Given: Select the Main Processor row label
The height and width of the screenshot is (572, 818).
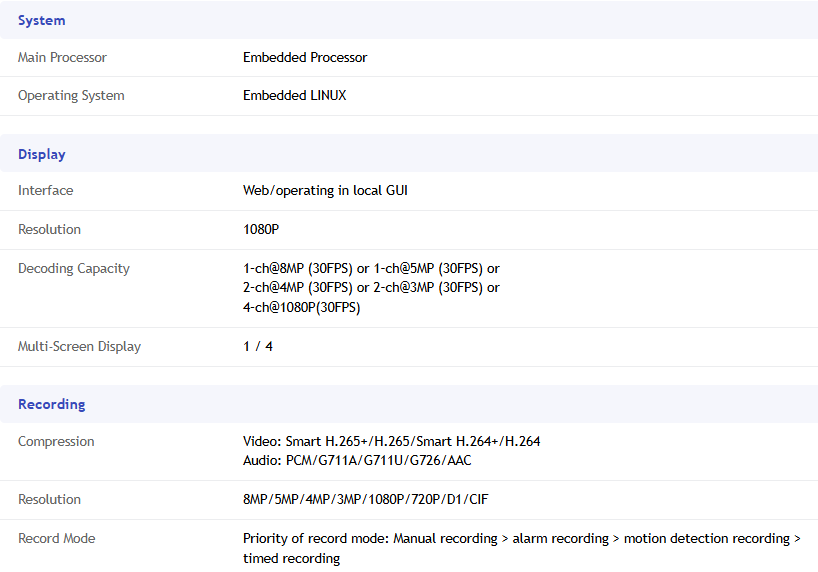Looking at the screenshot, I should (x=62, y=58).
